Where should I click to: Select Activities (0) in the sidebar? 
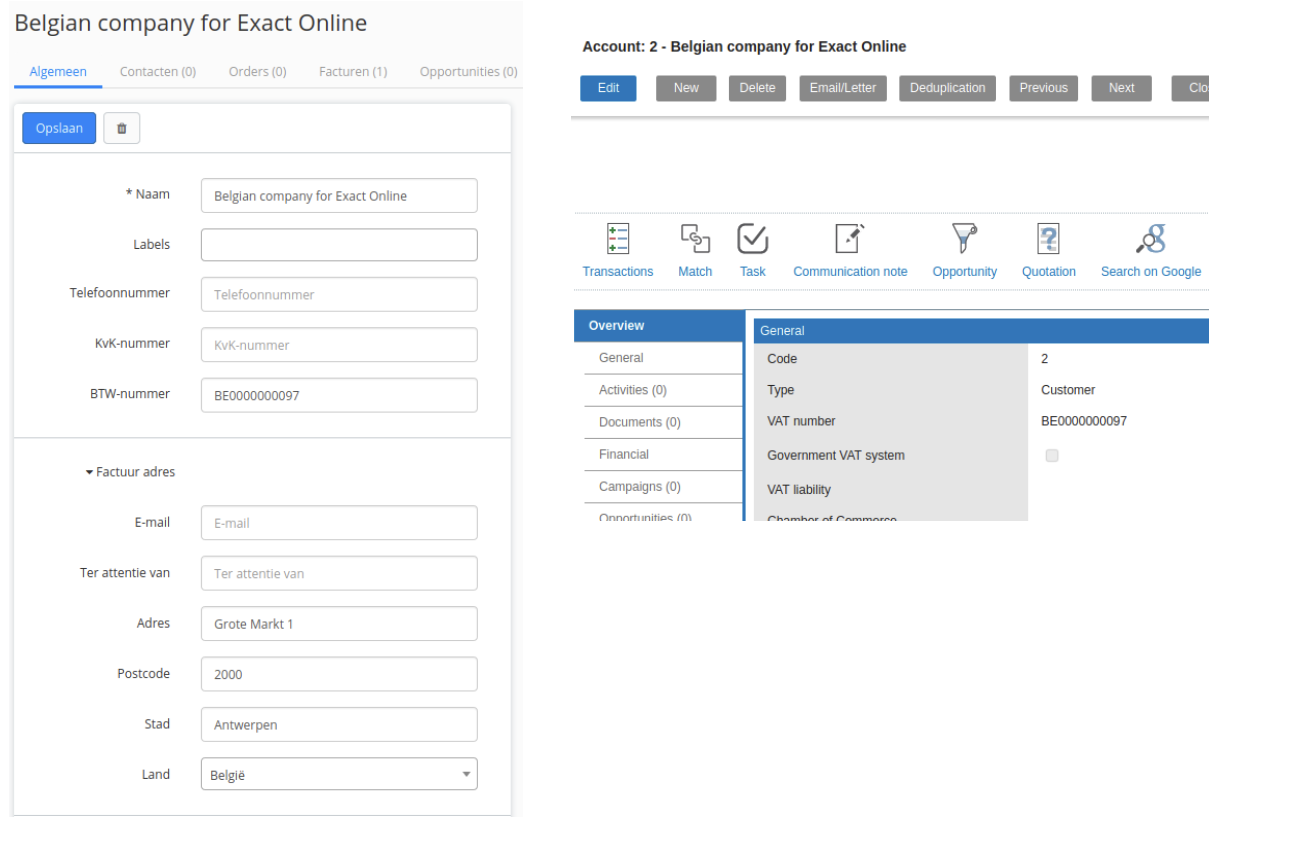663,390
